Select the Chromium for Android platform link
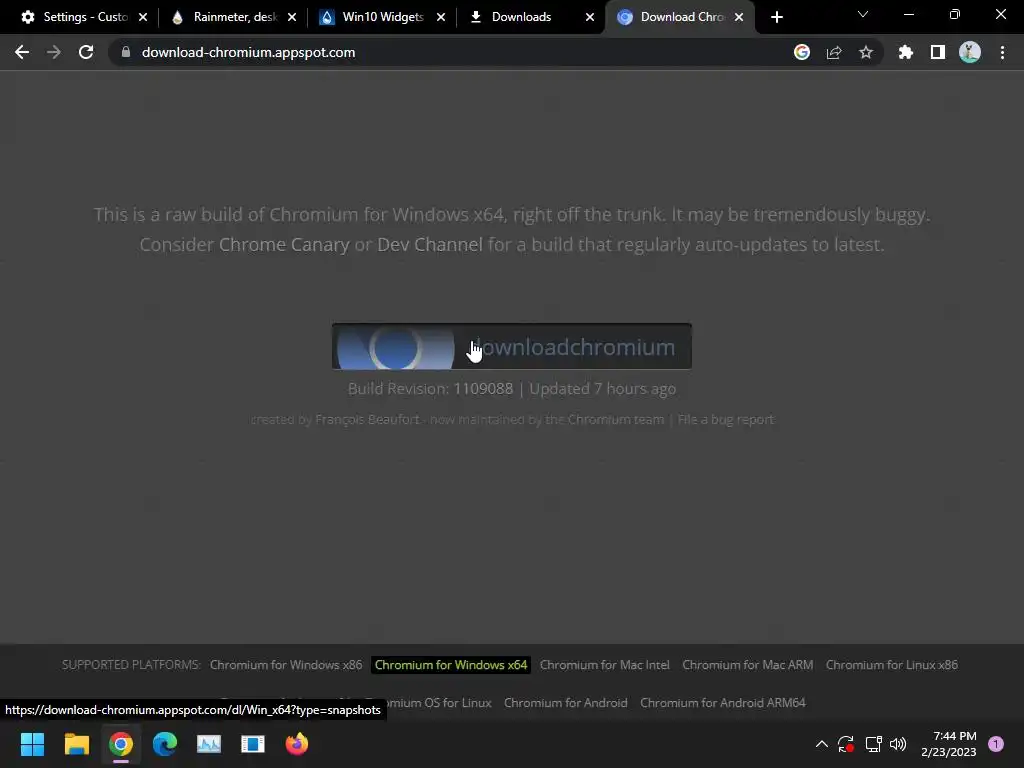 click(x=566, y=703)
